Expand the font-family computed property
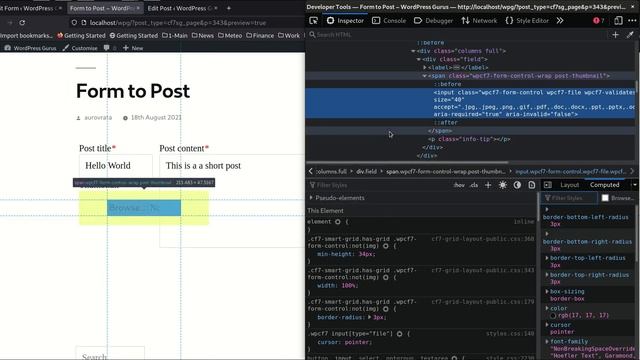Screen dimensions: 640x360 tap(547, 342)
